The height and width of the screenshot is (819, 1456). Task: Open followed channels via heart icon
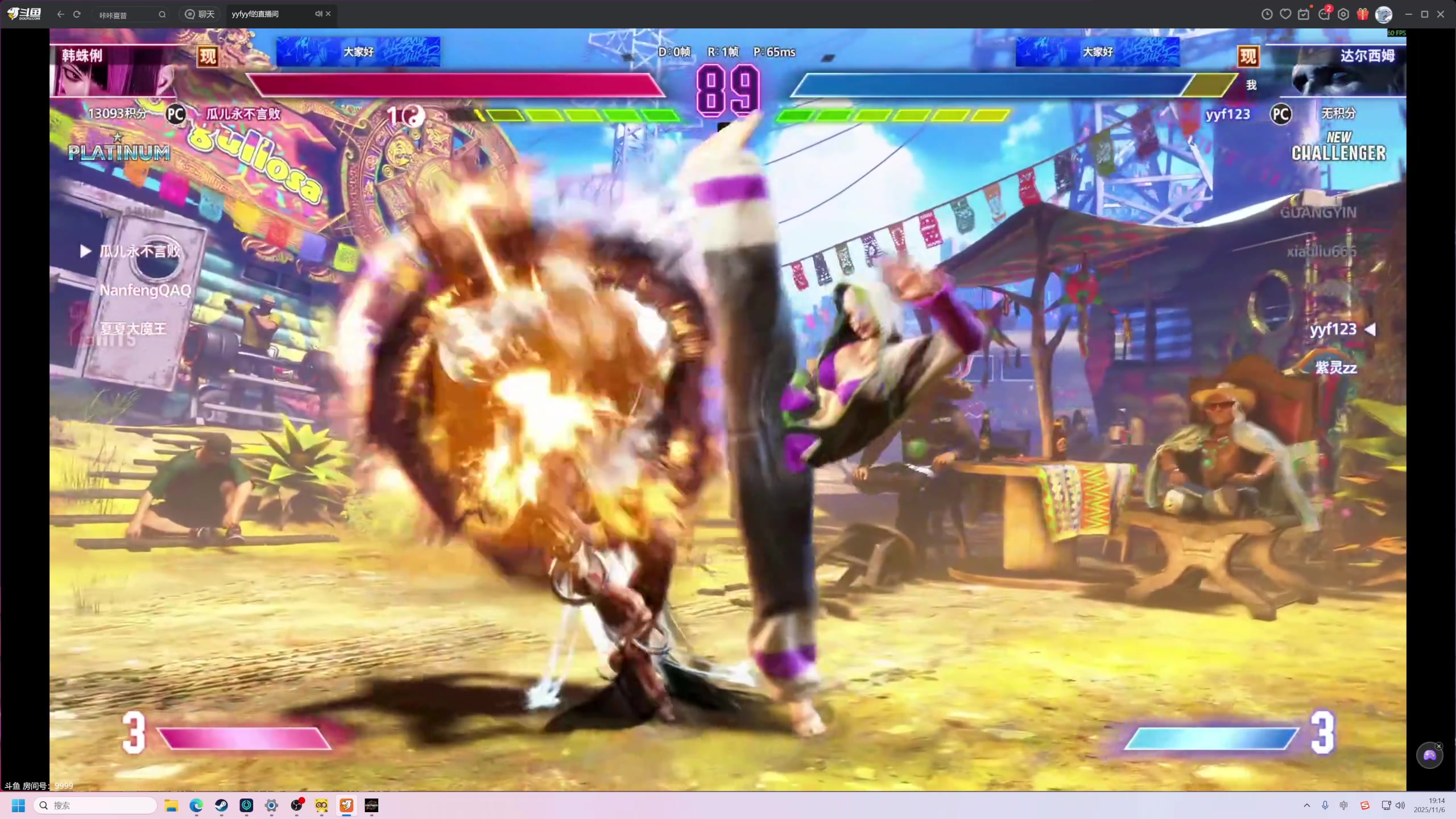(x=1285, y=14)
